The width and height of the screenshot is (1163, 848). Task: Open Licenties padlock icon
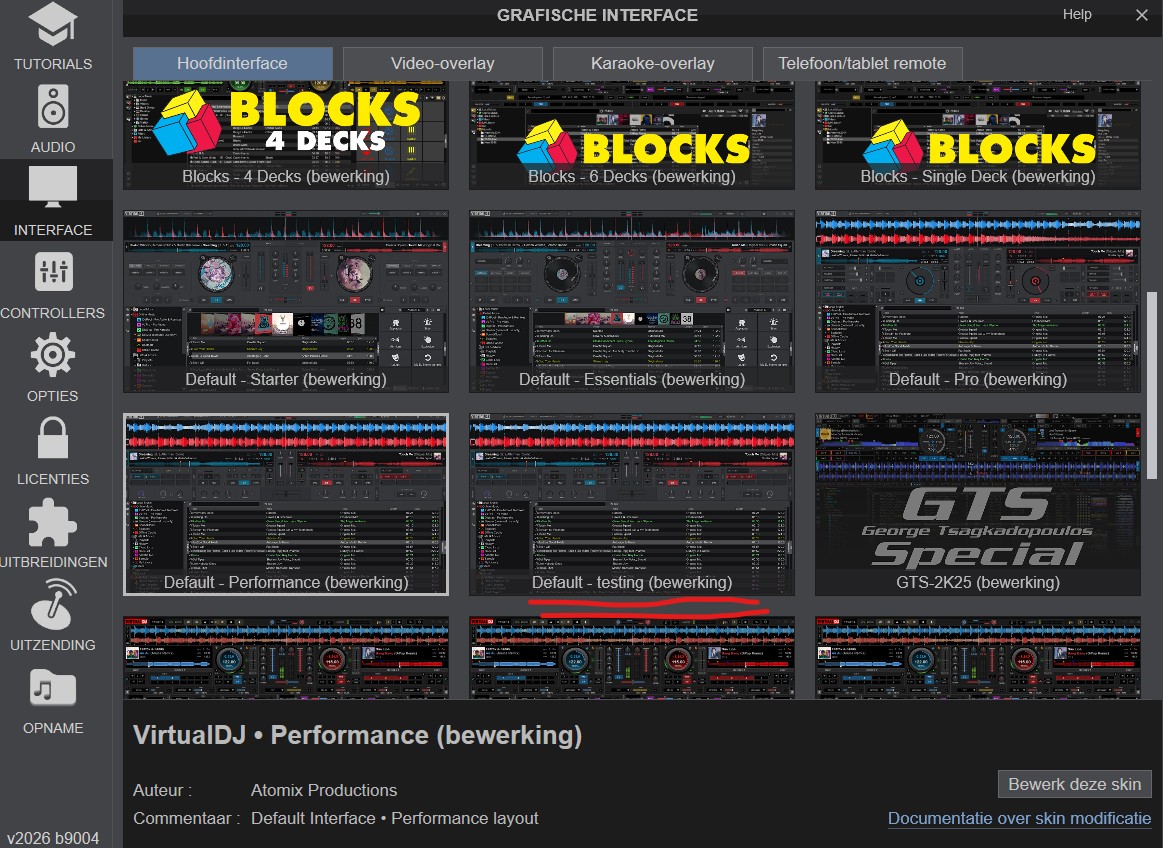coord(52,440)
